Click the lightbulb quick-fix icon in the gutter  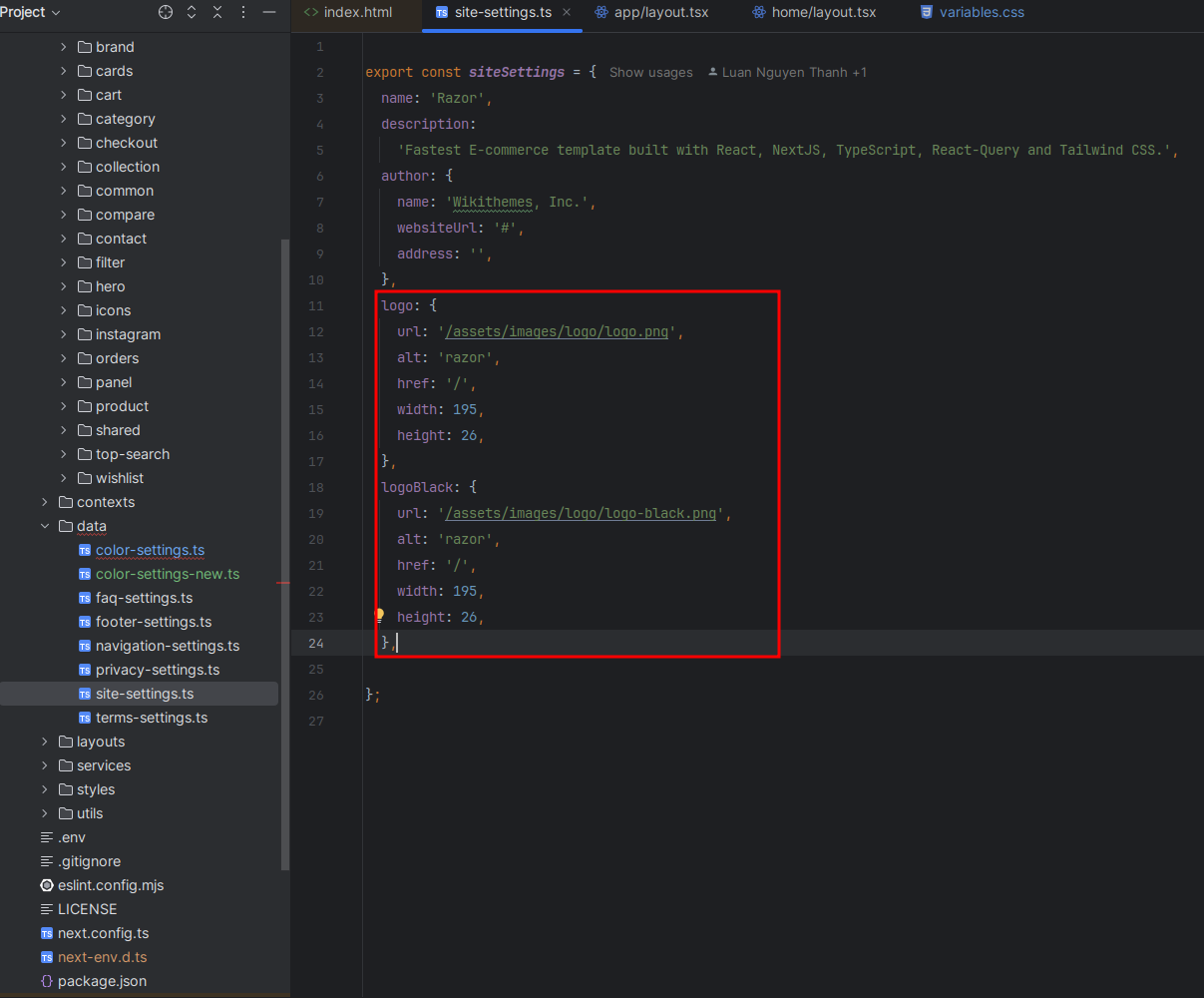point(379,616)
